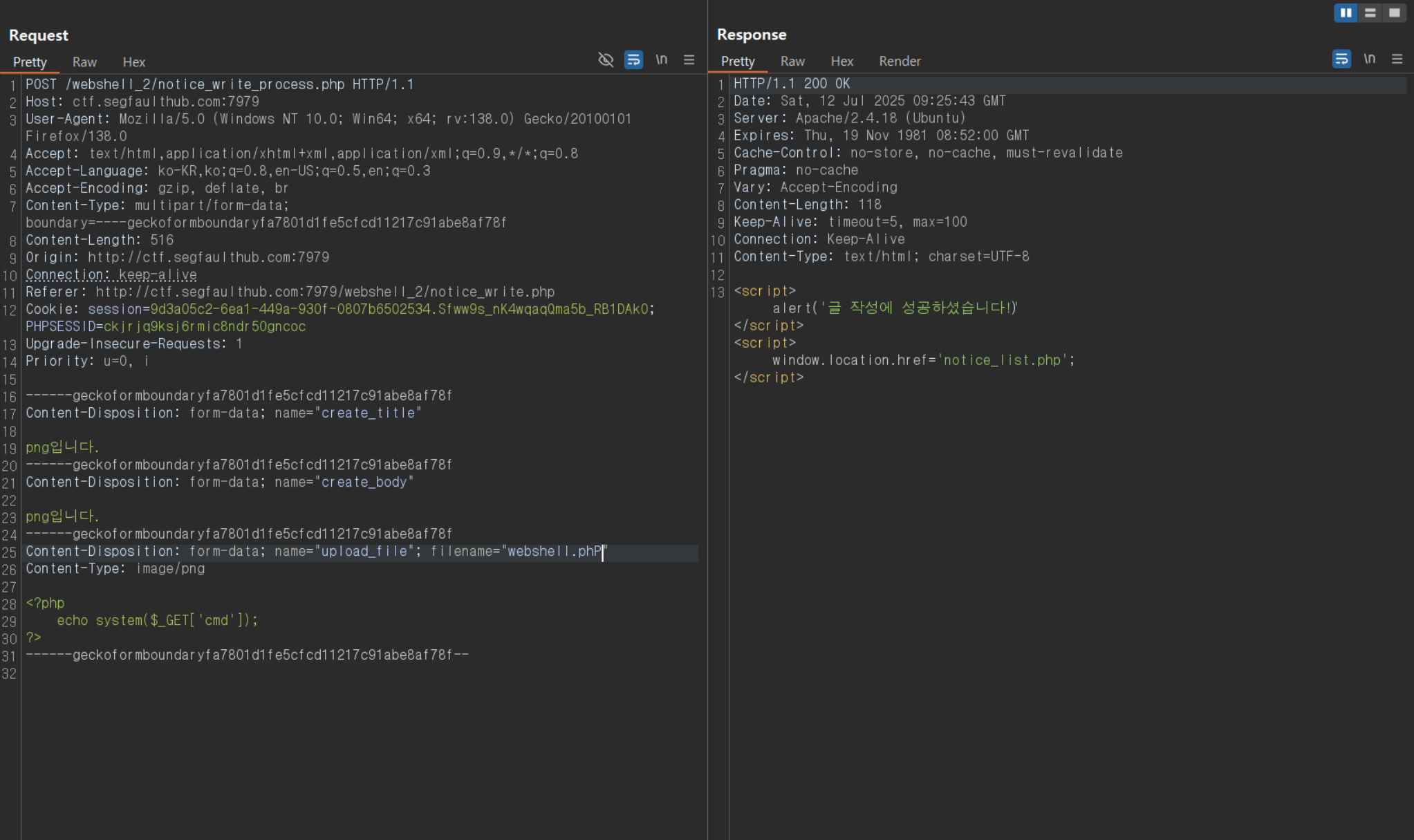Open the Response Render tab
The height and width of the screenshot is (840, 1414).
coord(900,61)
